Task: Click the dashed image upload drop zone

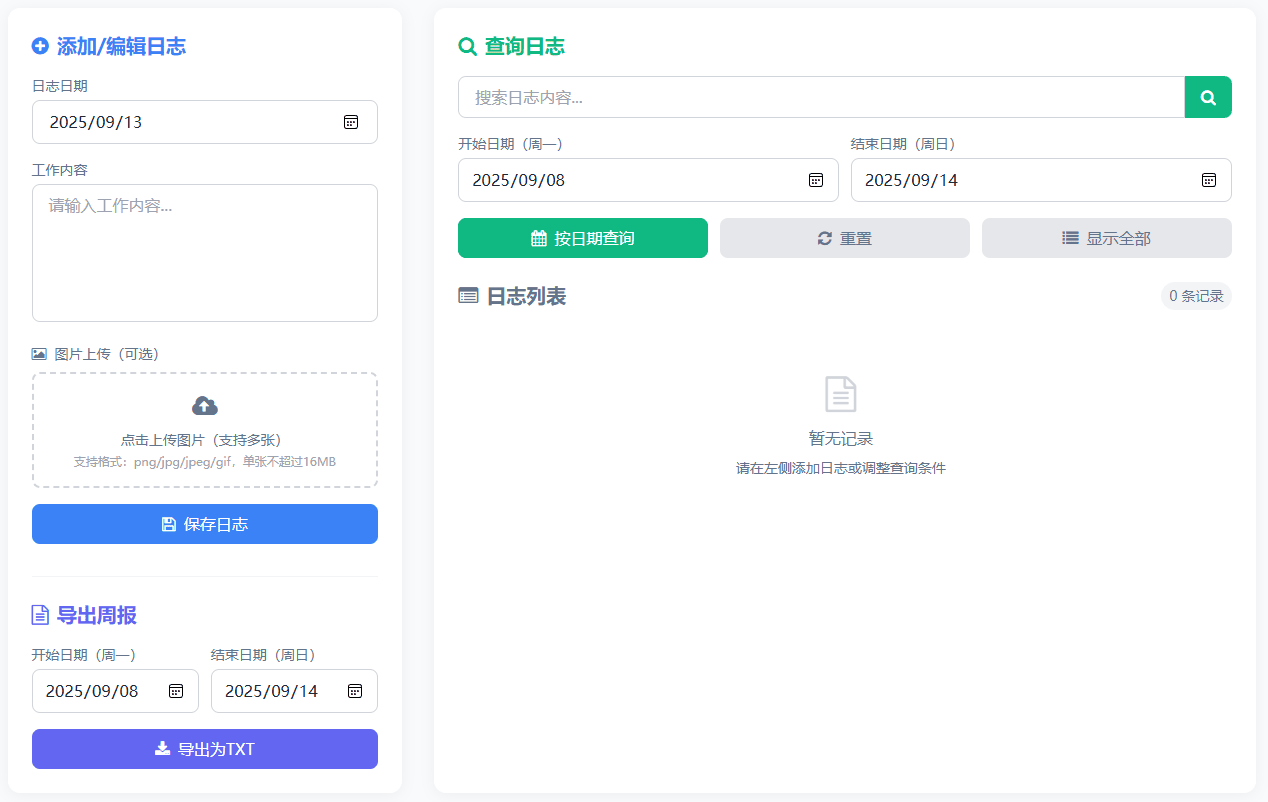Action: coord(204,430)
